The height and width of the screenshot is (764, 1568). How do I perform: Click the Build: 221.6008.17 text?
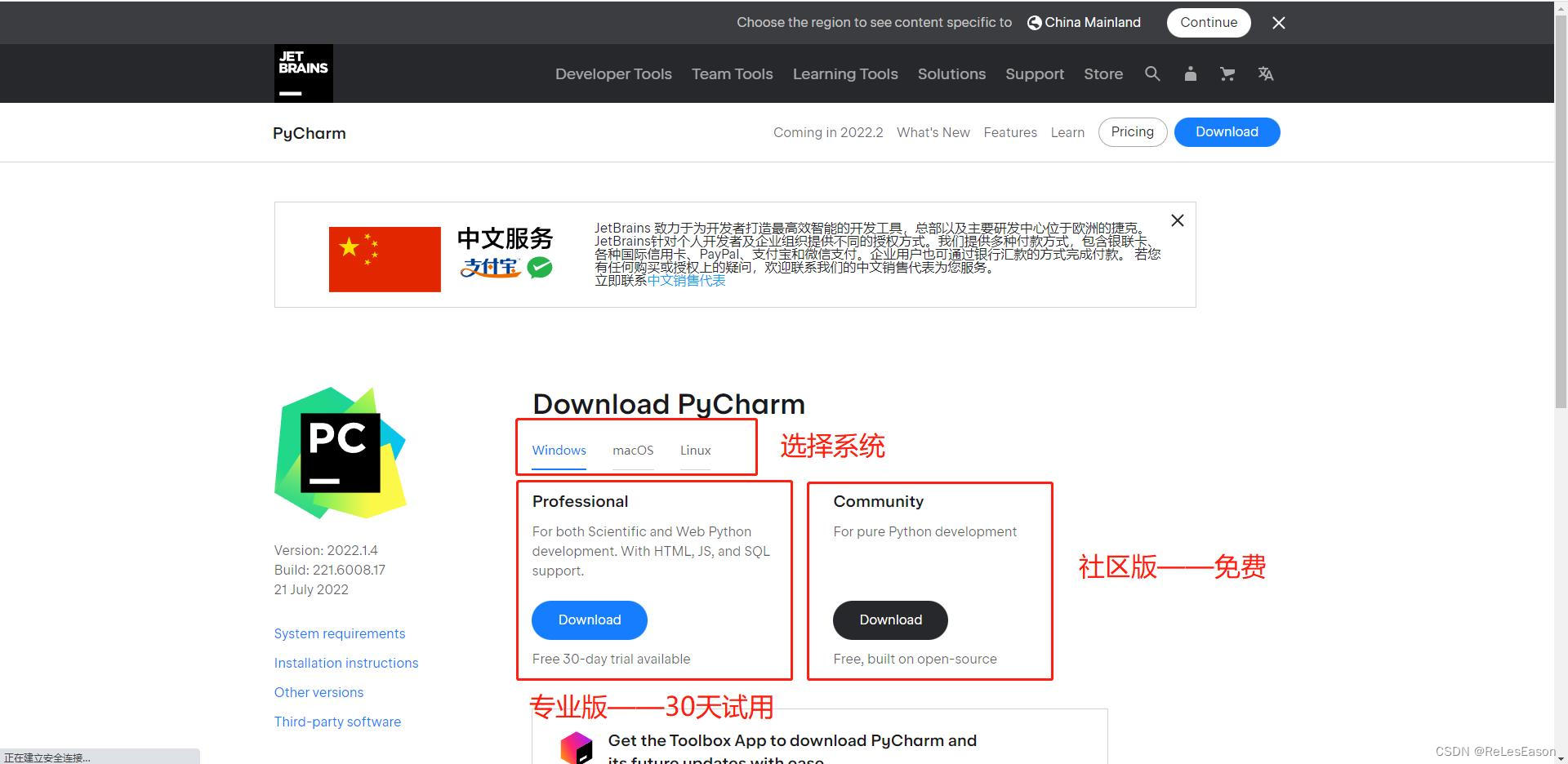(330, 570)
